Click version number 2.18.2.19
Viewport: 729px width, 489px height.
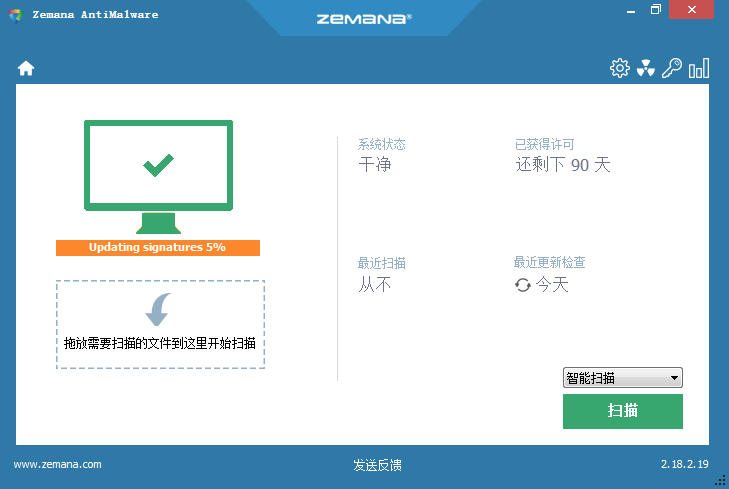click(684, 464)
